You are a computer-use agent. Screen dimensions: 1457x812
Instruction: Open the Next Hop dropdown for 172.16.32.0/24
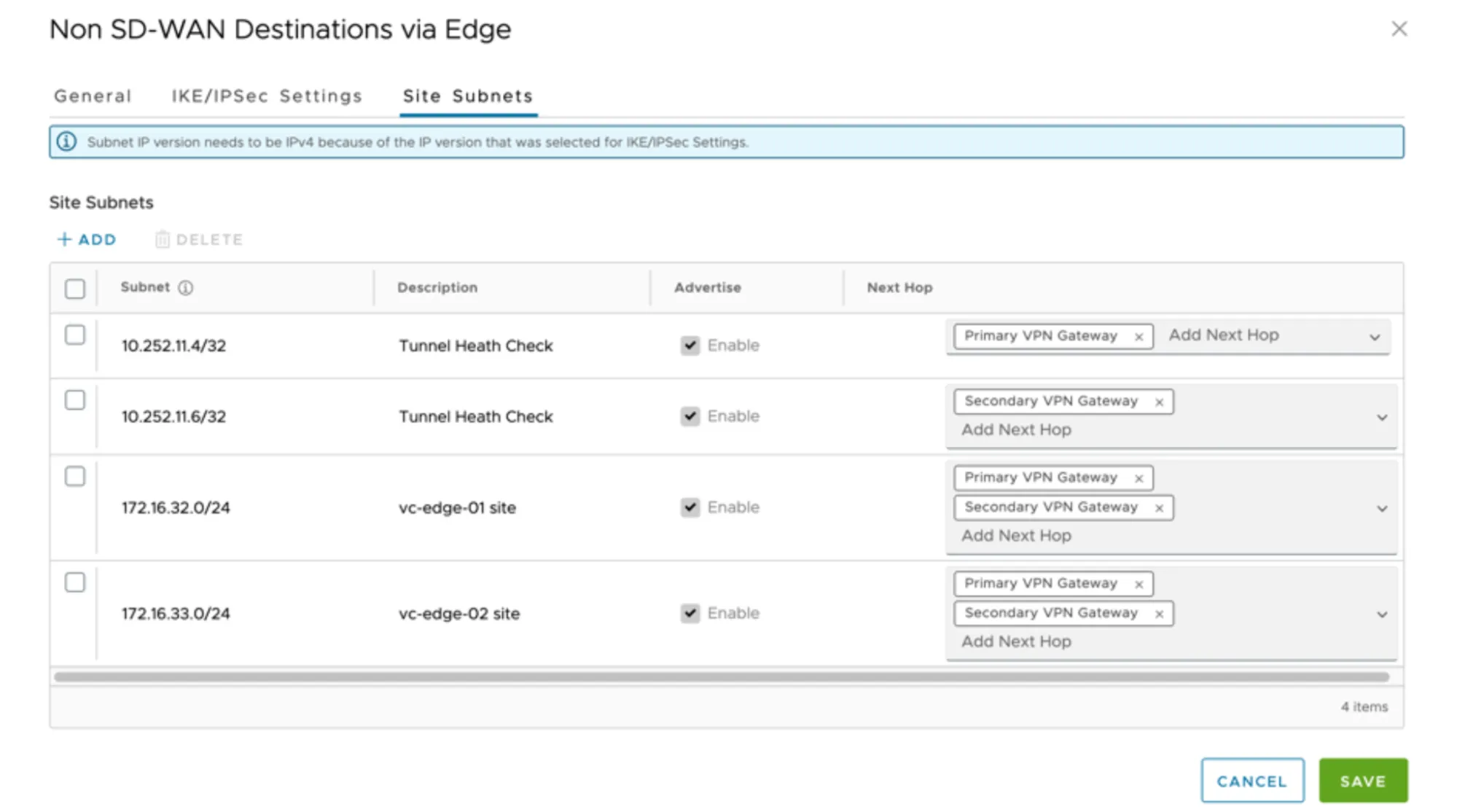1381,508
